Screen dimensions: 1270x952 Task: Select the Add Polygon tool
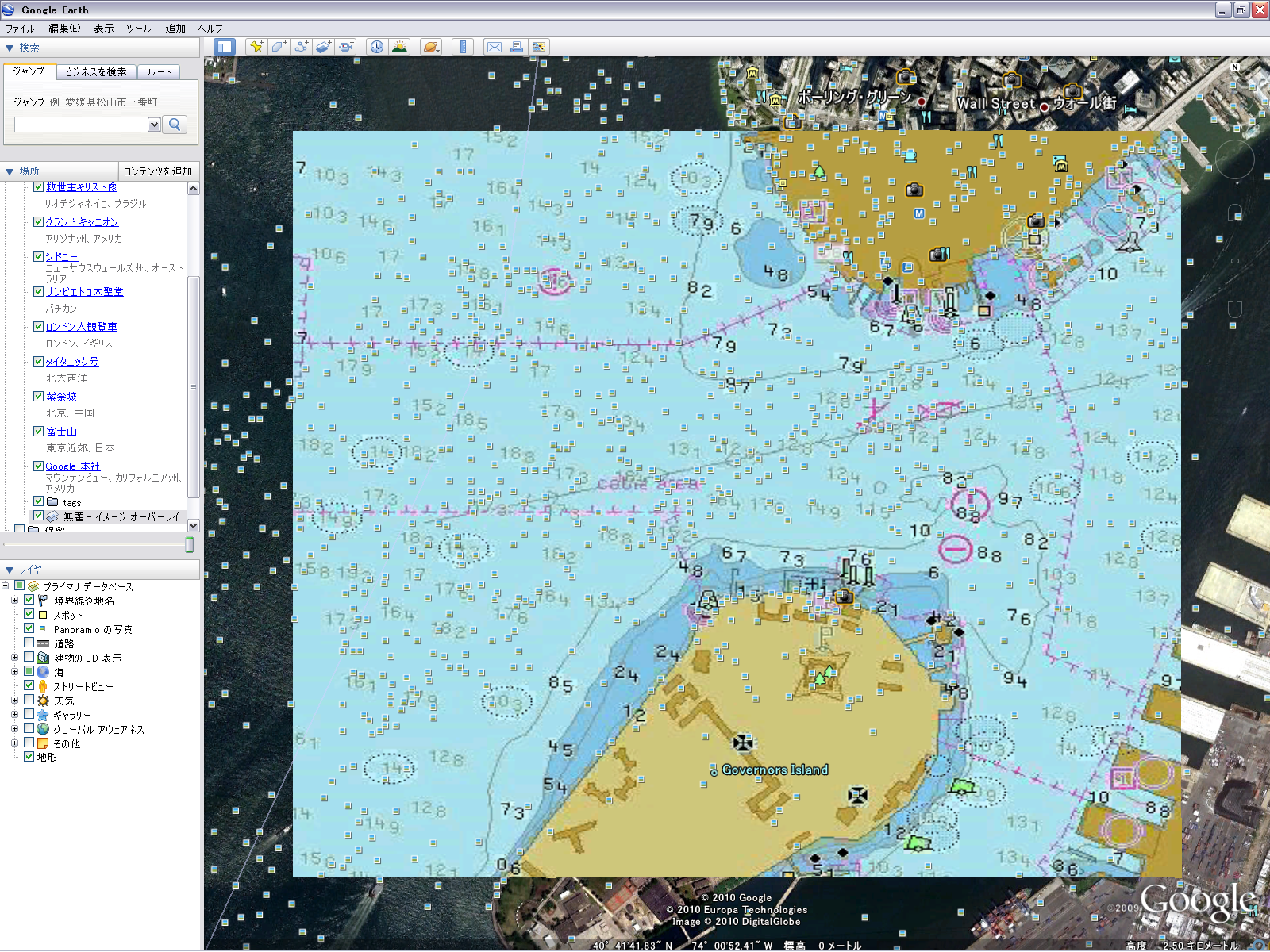[279, 47]
